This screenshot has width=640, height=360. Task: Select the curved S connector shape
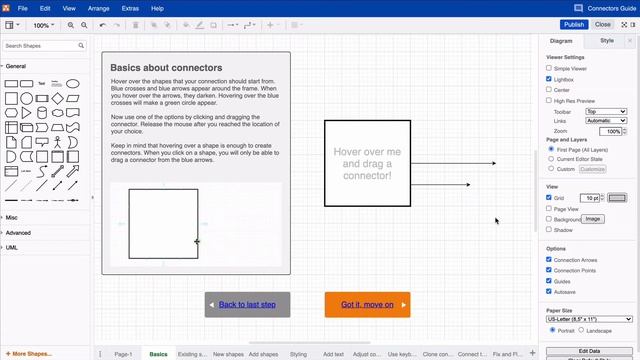tap(42, 171)
